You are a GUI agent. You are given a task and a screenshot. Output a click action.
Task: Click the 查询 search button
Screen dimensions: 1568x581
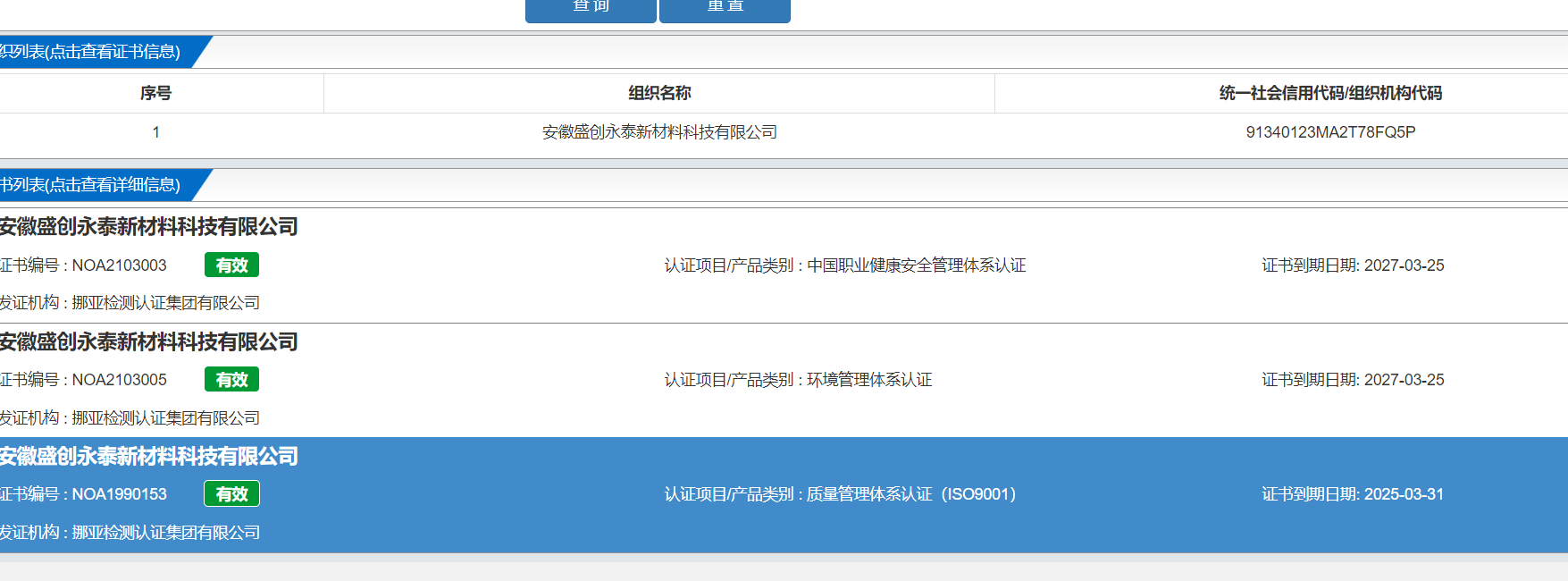click(x=591, y=9)
